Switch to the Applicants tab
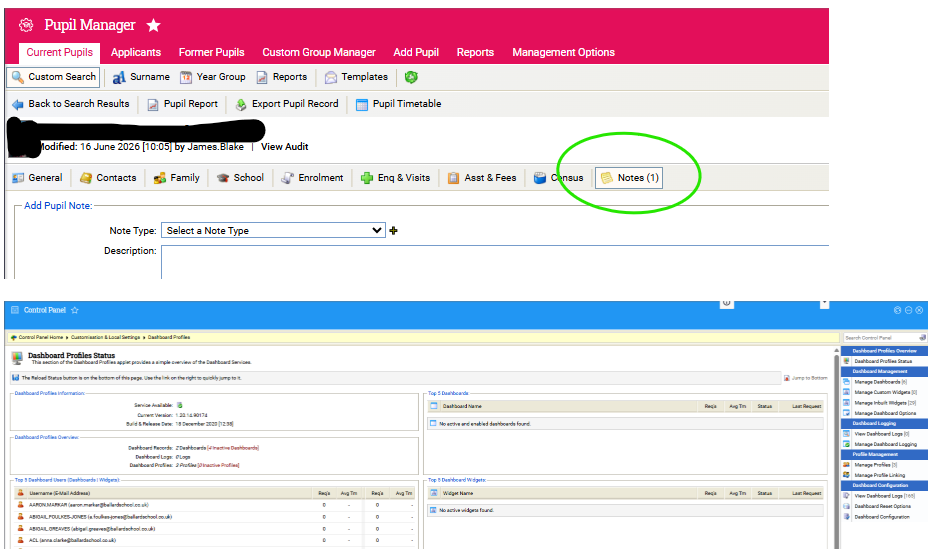Screen dimensions: 943x557 (x=136, y=52)
